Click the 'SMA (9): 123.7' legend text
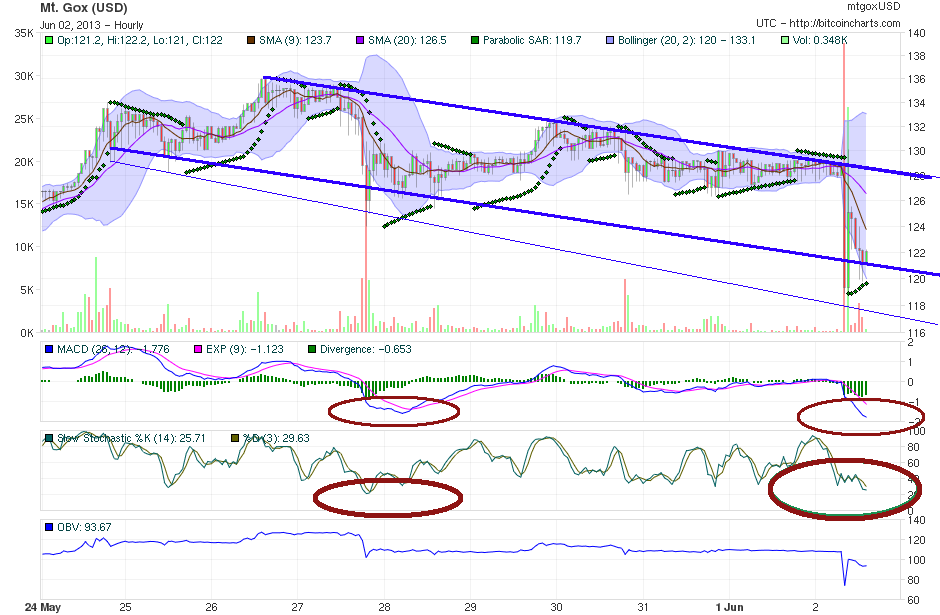This screenshot has height=615, width=940. 296,40
